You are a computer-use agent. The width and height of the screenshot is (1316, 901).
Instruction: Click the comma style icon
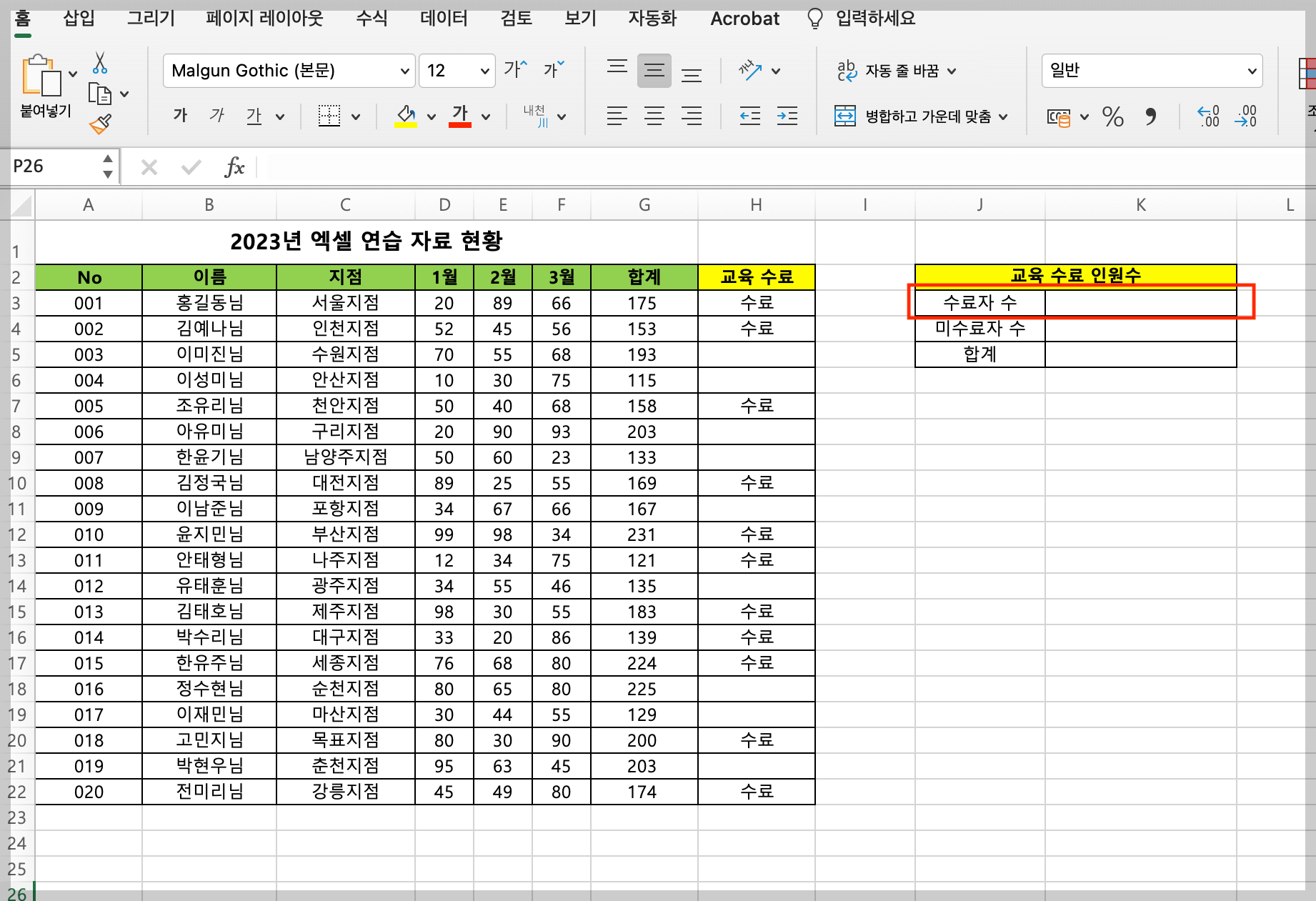1152,118
